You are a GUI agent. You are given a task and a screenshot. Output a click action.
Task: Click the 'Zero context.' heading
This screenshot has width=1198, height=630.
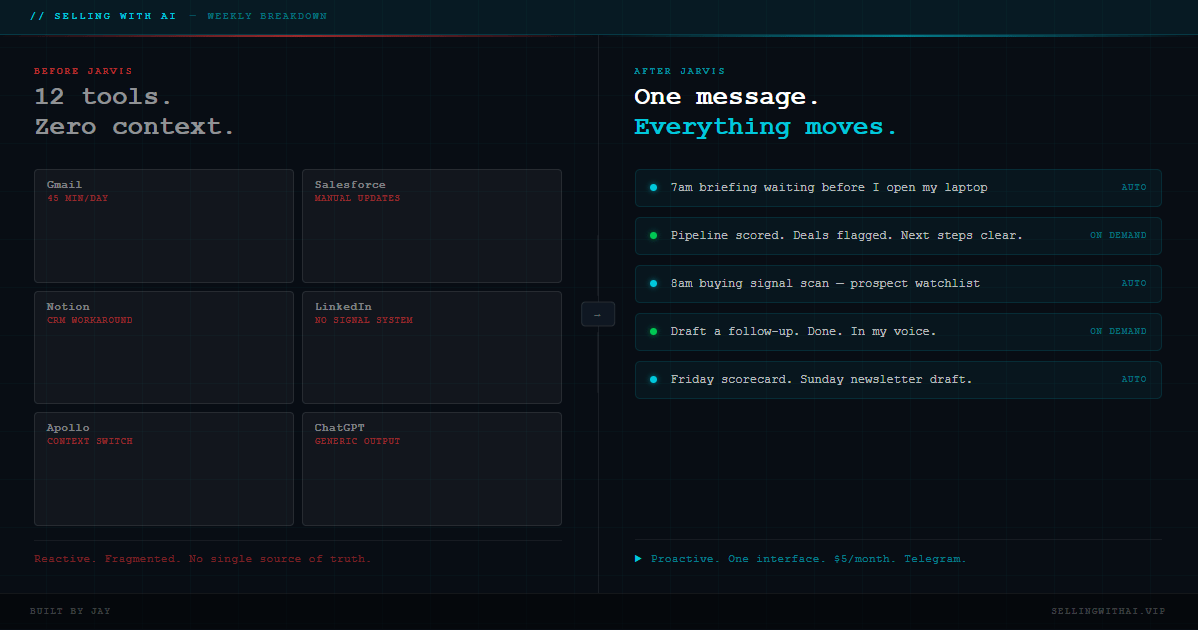click(x=134, y=127)
